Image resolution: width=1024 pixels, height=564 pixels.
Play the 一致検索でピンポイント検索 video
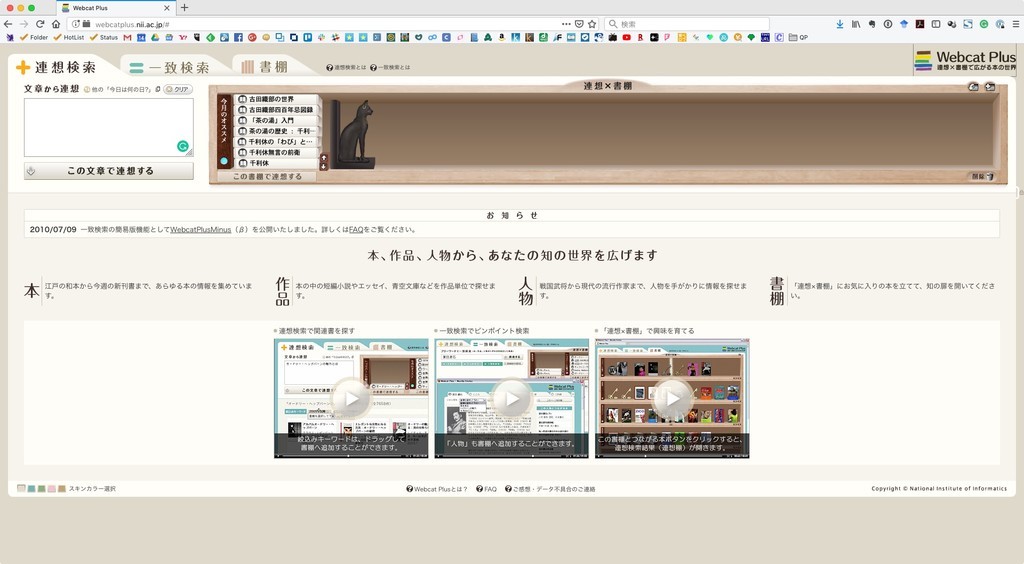[512, 398]
